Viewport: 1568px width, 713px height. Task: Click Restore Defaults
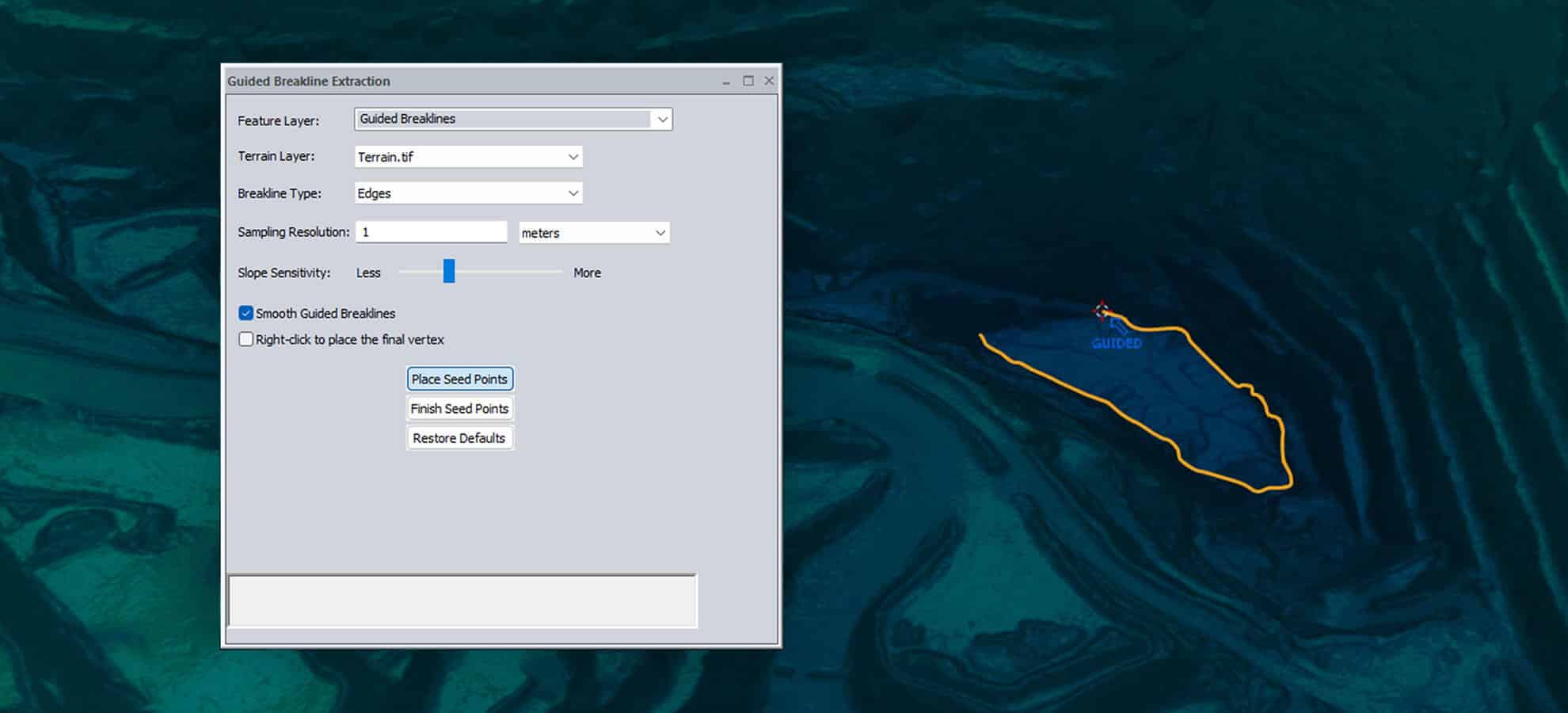point(459,438)
